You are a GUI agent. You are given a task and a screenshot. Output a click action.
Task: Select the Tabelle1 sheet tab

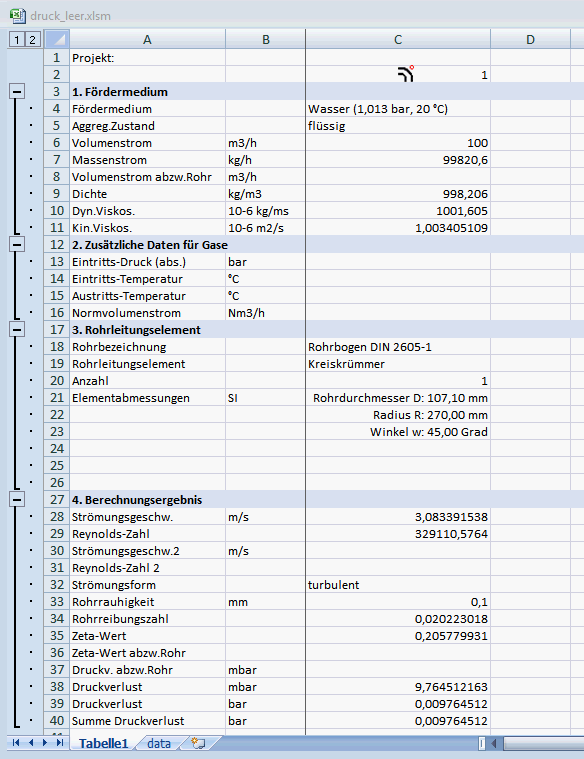(x=103, y=743)
